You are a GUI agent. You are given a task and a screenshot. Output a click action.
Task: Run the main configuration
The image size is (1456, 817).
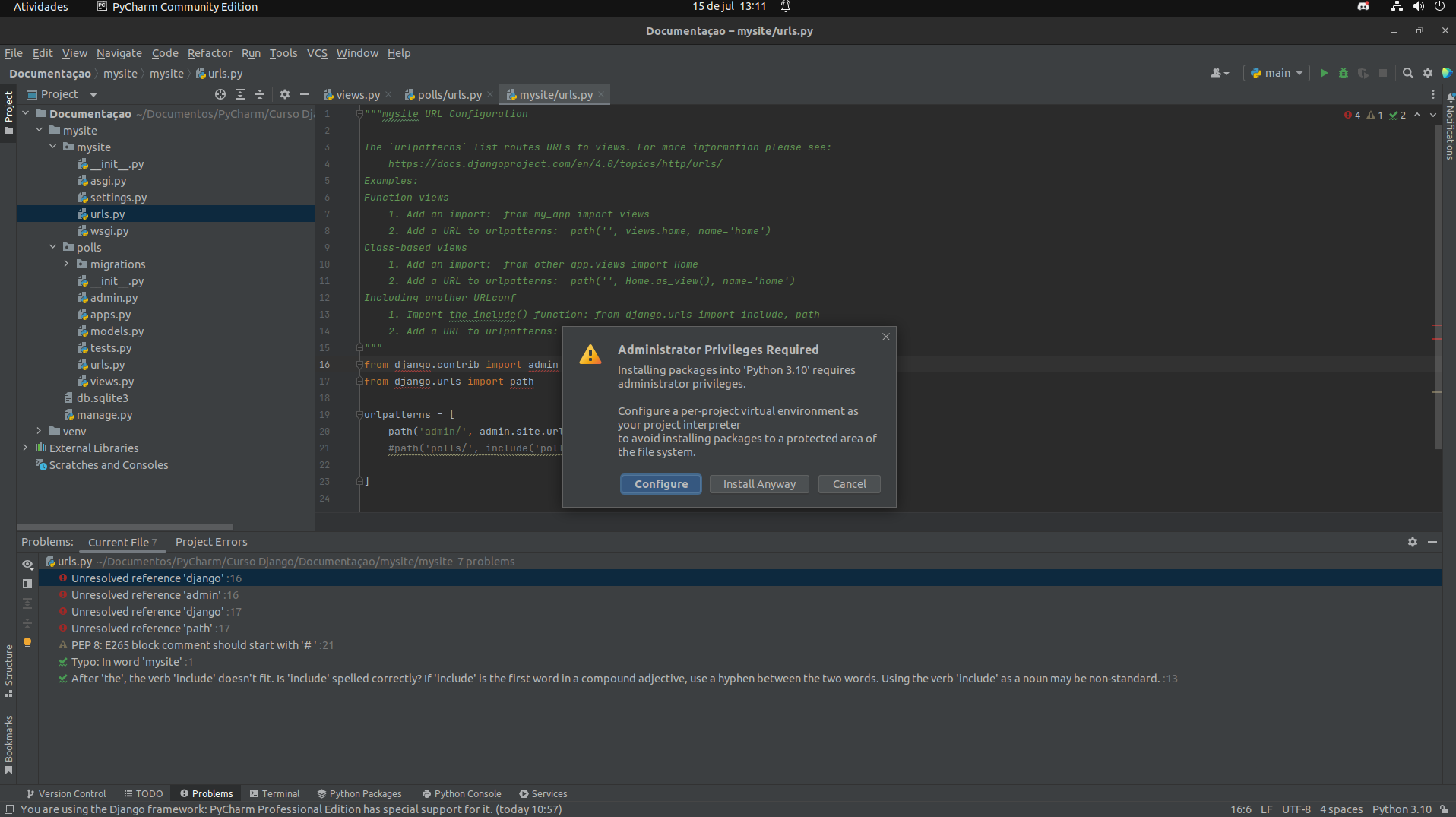[1324, 73]
